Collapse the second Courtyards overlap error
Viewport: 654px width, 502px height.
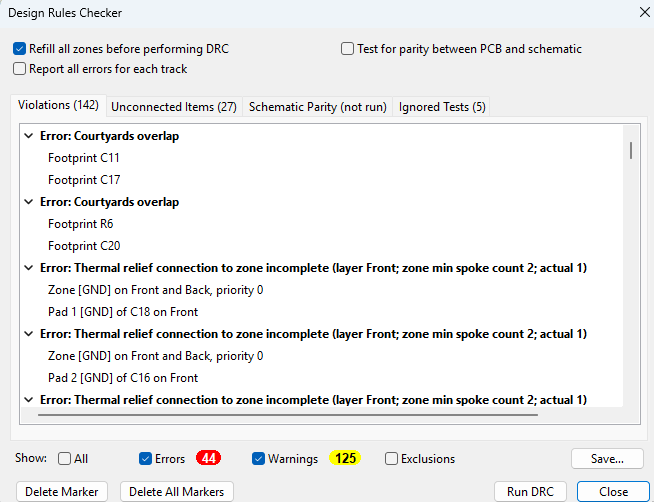[x=28, y=202]
